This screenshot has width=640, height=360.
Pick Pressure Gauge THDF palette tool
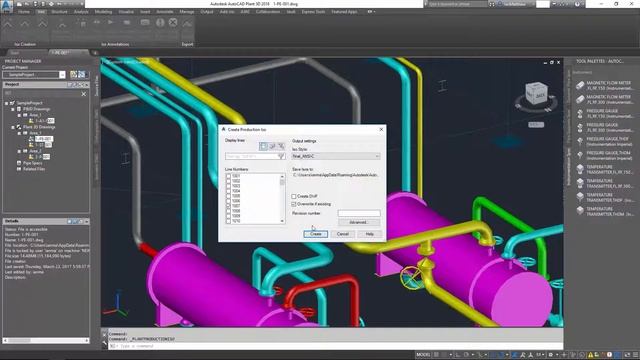605,141
